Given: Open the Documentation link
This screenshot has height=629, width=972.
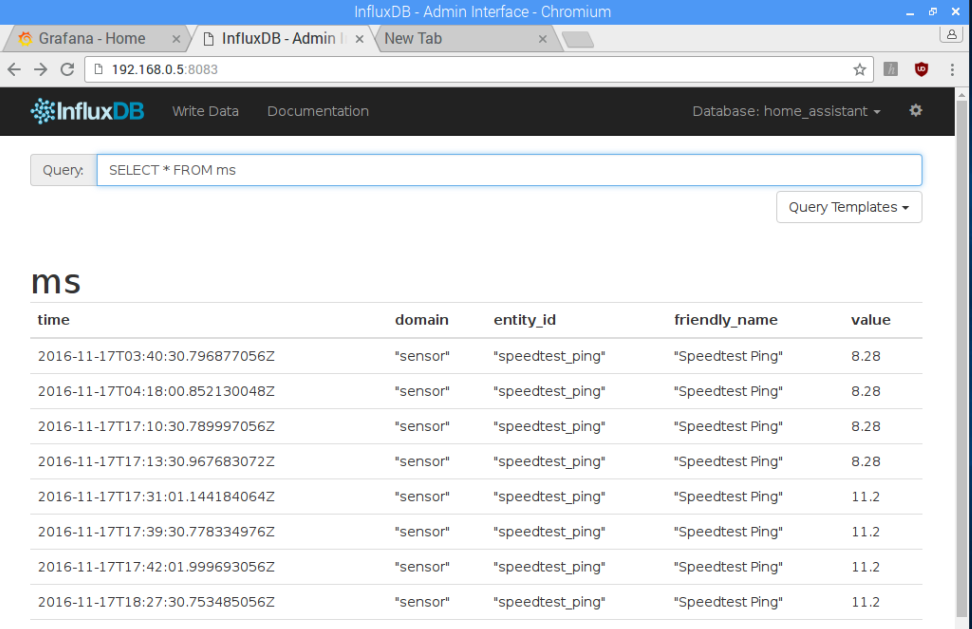Looking at the screenshot, I should [318, 111].
